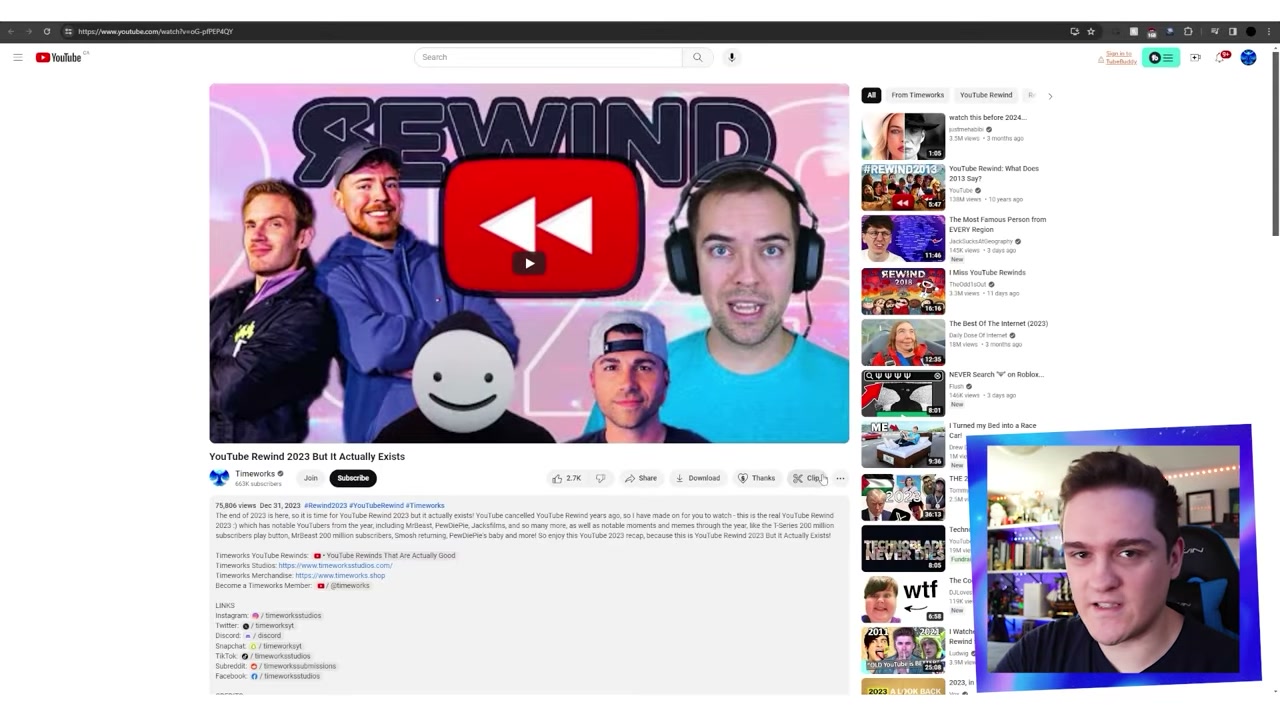Screen dimensions: 1280x720
Task: Create a Clip of the video
Action: (808, 478)
